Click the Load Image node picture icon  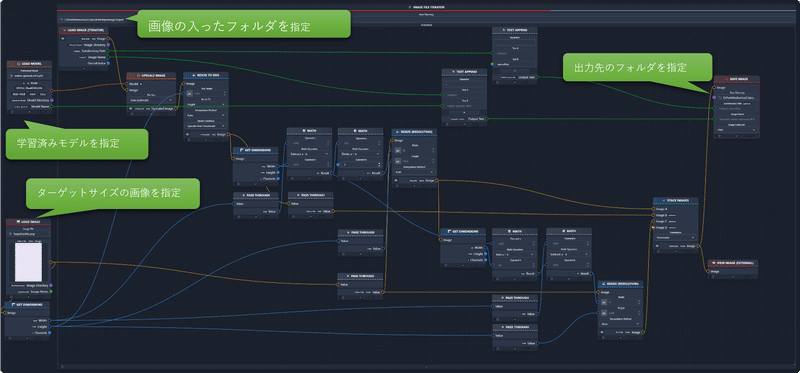click(18, 221)
